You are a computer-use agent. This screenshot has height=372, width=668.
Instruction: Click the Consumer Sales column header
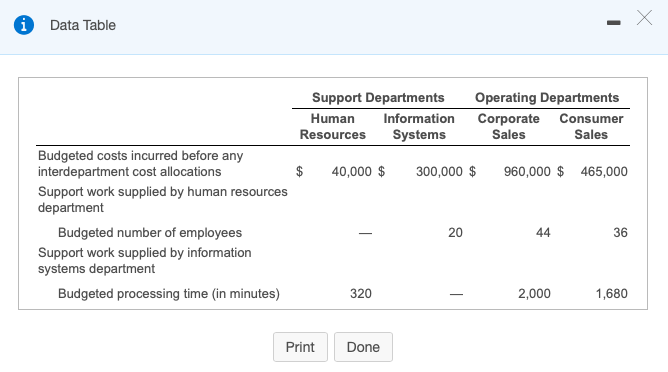(591, 127)
